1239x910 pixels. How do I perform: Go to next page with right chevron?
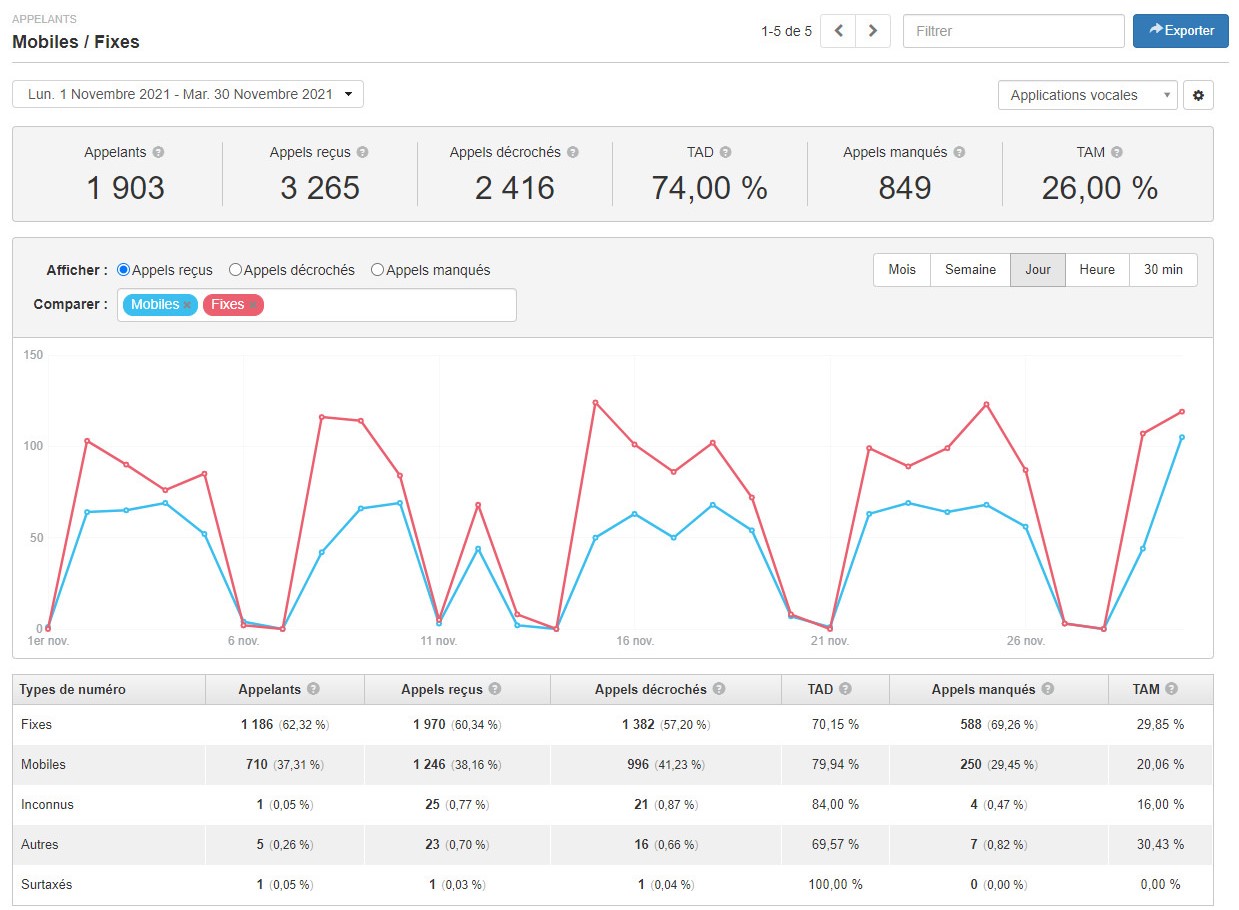click(x=872, y=31)
